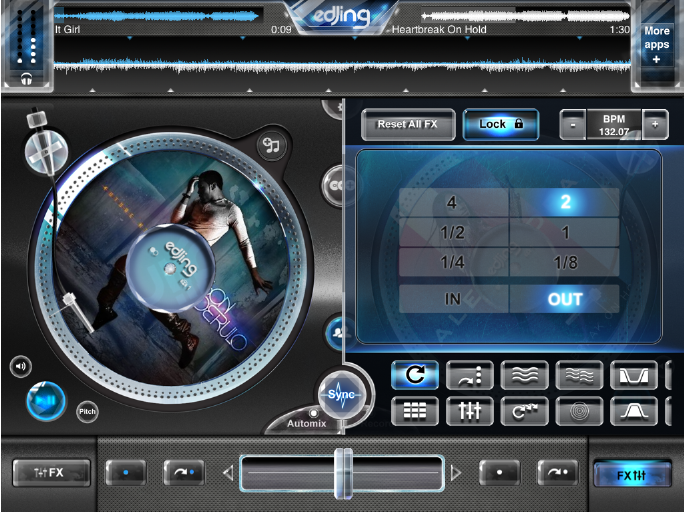Viewport: 684px width, 513px height.
Task: Activate the loop effect circular-arrow icon
Action: click(x=415, y=375)
